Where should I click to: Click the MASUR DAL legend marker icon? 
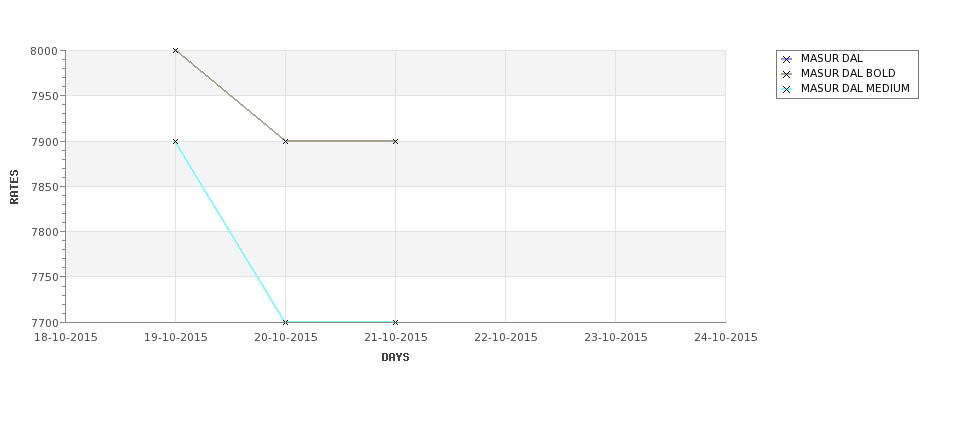click(786, 59)
